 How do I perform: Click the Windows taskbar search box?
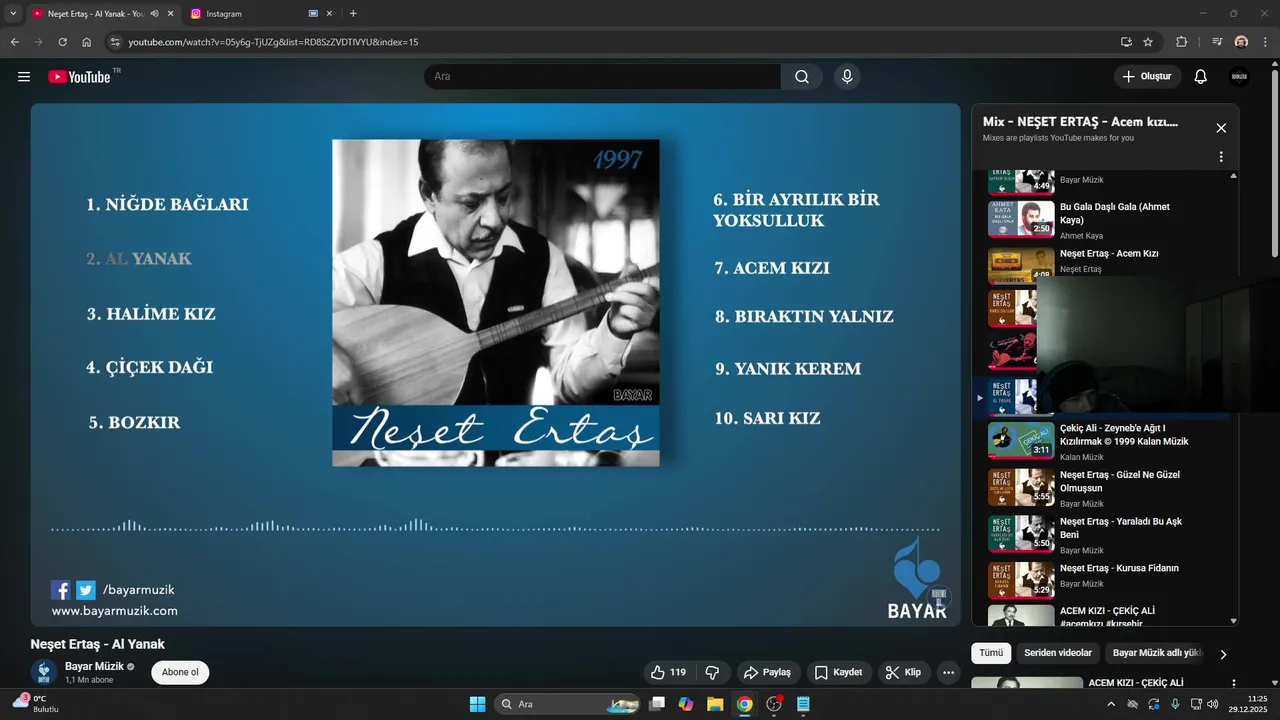(x=568, y=704)
